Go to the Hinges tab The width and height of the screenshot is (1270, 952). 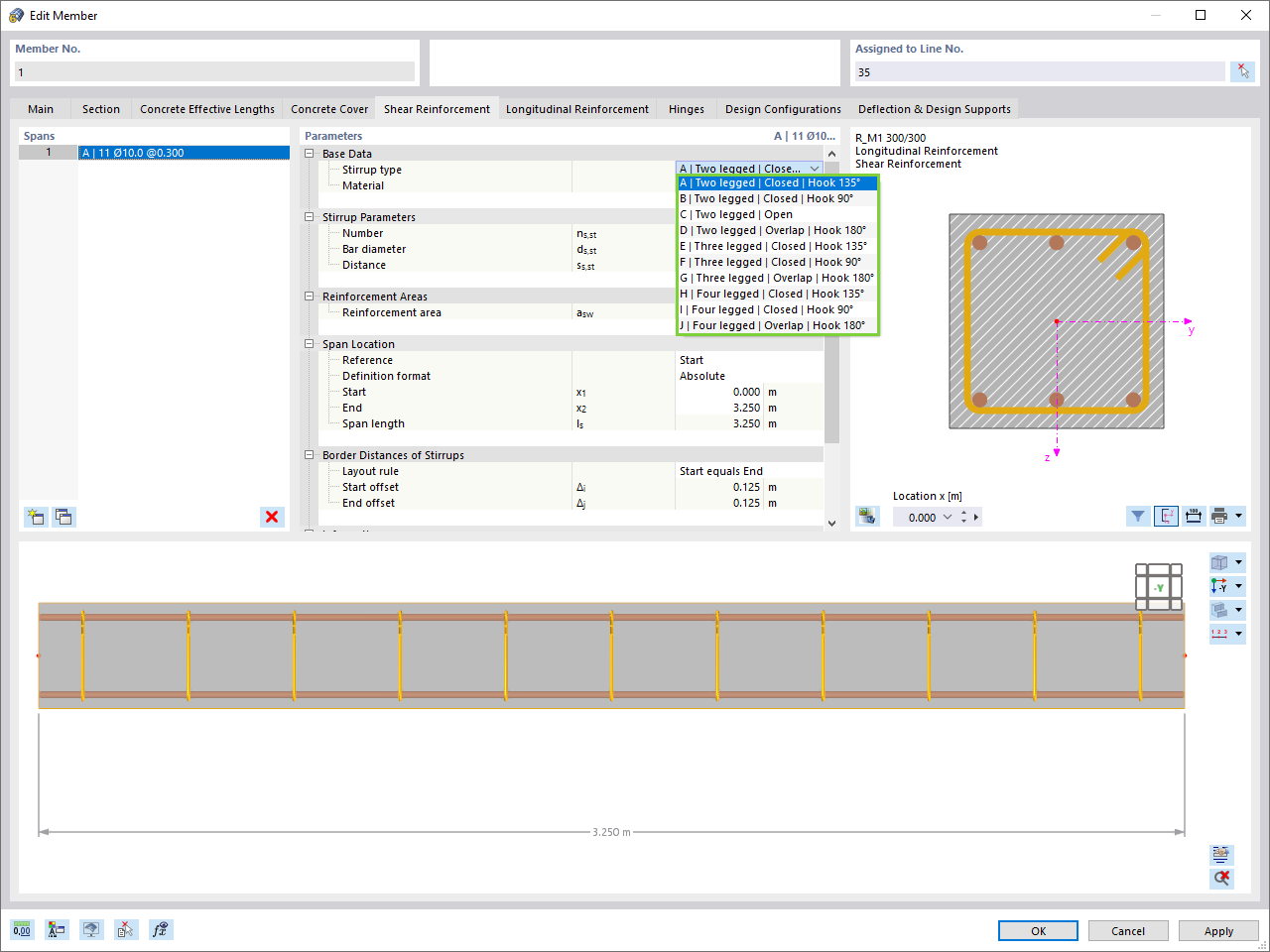pos(687,109)
